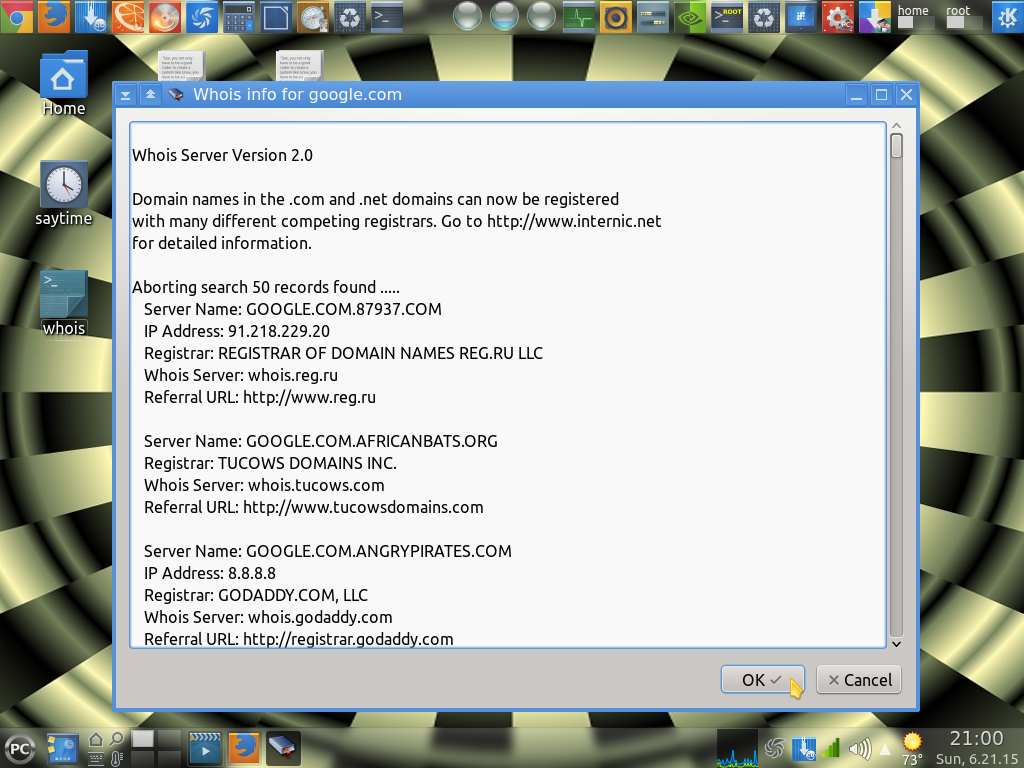This screenshot has height=768, width=1024.
Task: Click the whois dialog taskbar icon
Action: 283,748
